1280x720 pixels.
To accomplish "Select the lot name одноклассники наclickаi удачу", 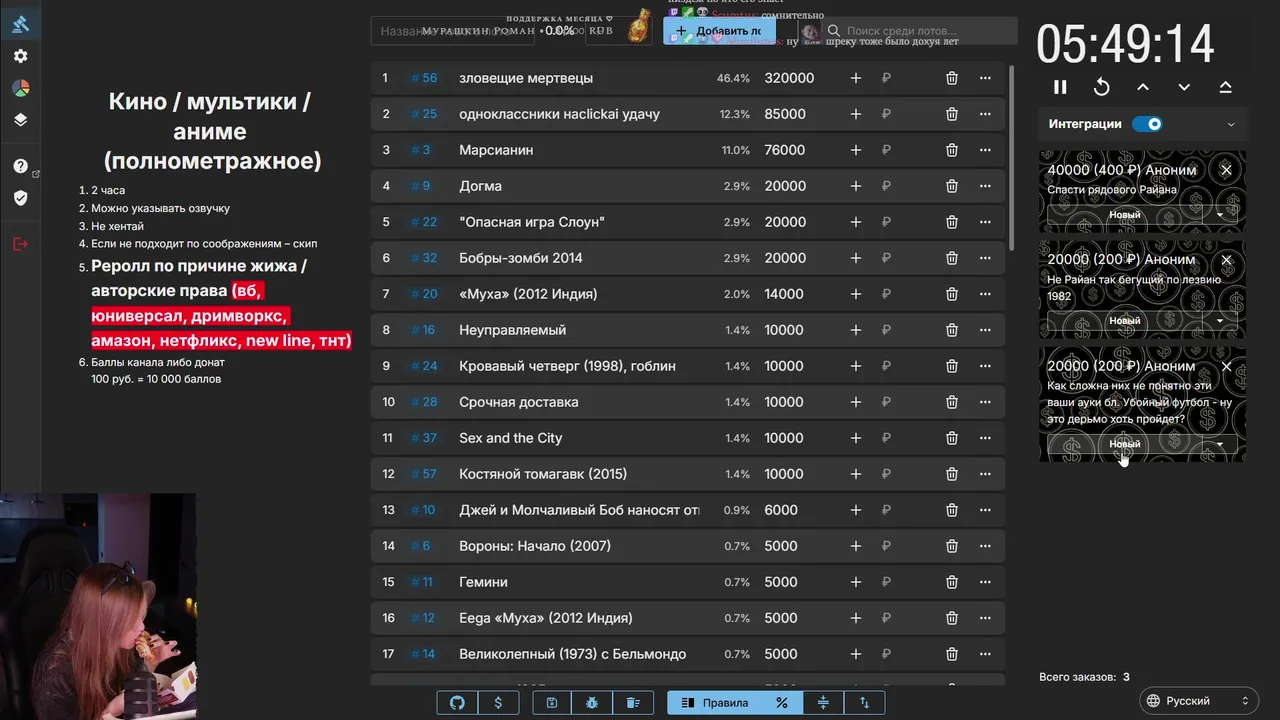I will point(559,114).
